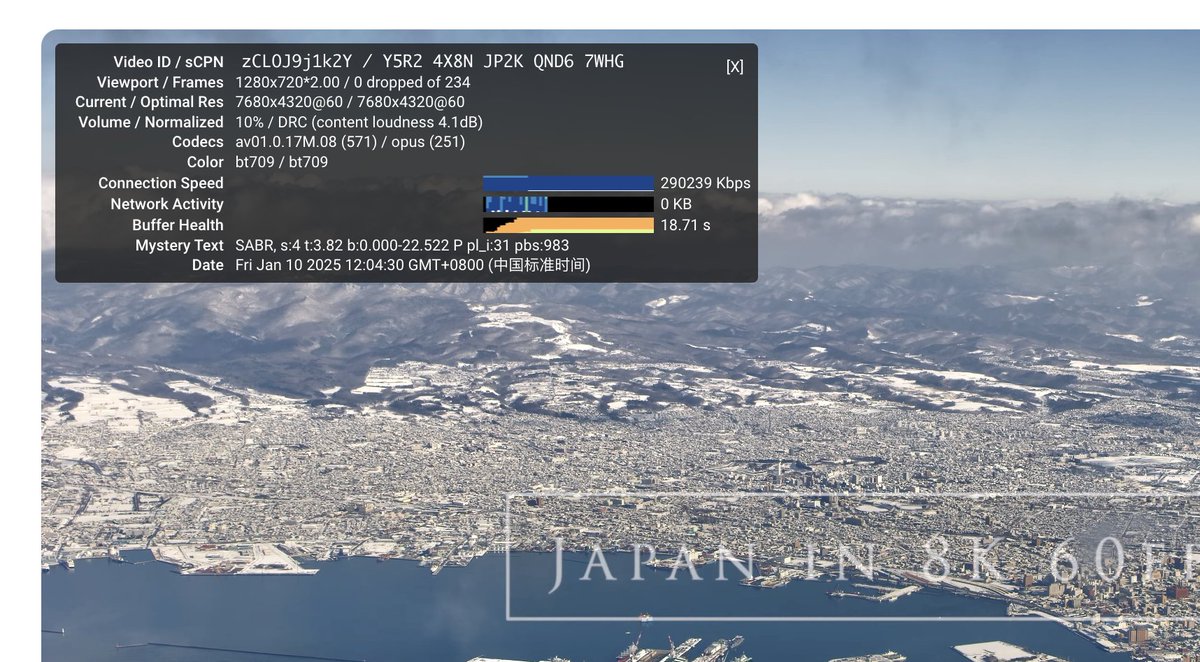The height and width of the screenshot is (662, 1200).
Task: Click the Video ID / sCPN label
Action: click(x=168, y=62)
